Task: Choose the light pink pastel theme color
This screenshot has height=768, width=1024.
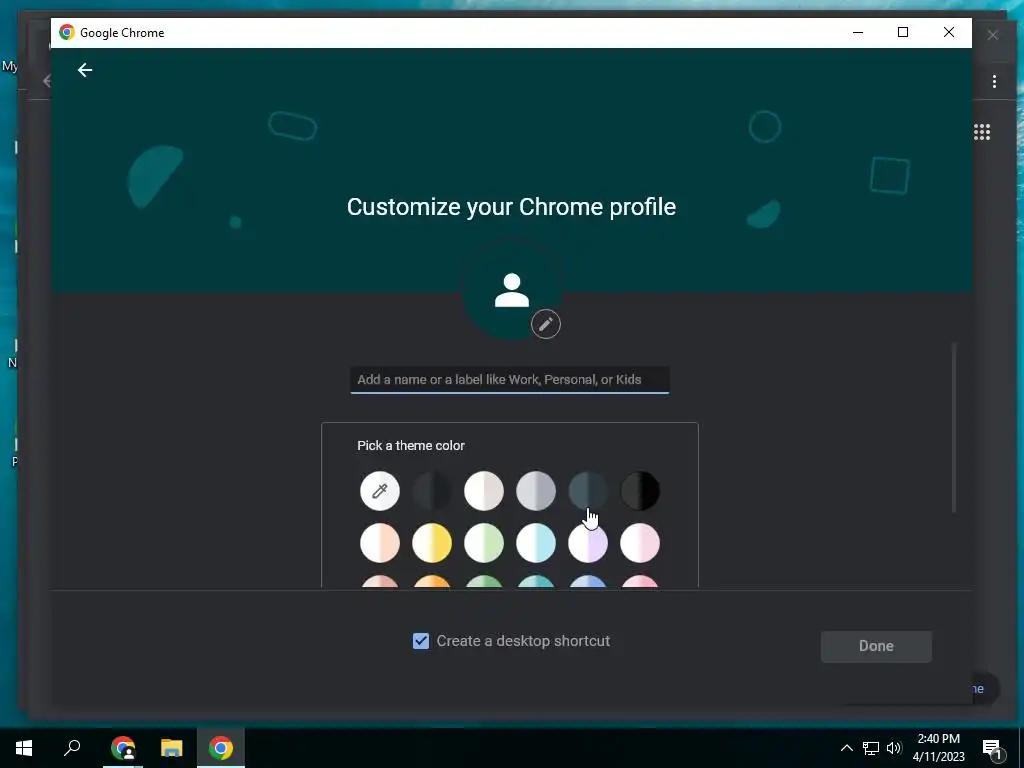Action: pos(640,543)
